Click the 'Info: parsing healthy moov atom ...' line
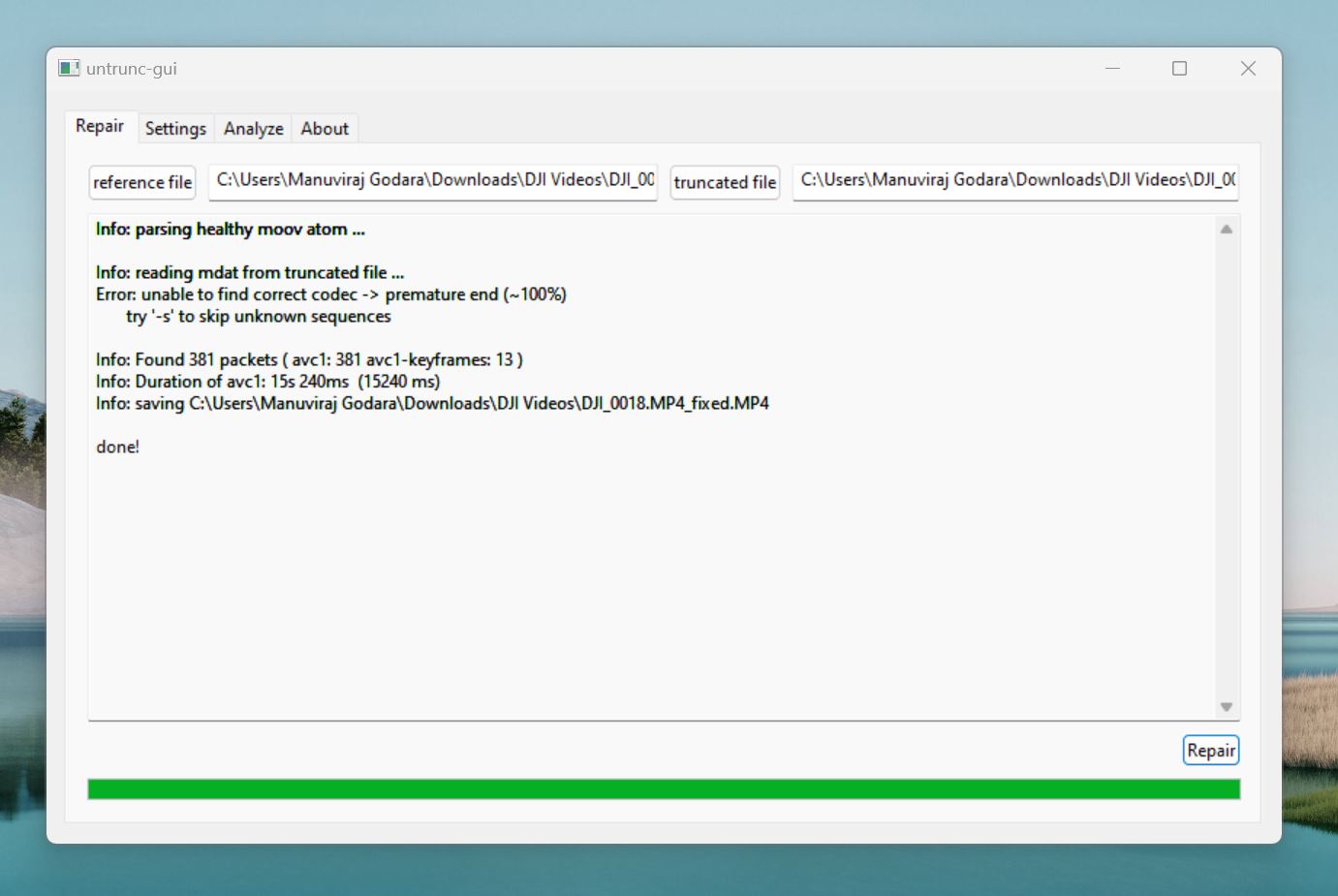This screenshot has width=1338, height=896. point(231,230)
